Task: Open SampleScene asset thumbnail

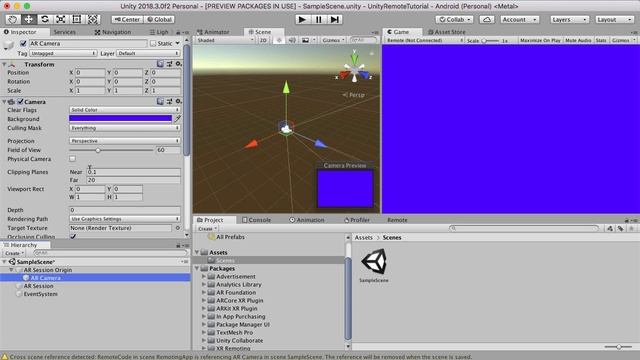Action: (x=374, y=262)
